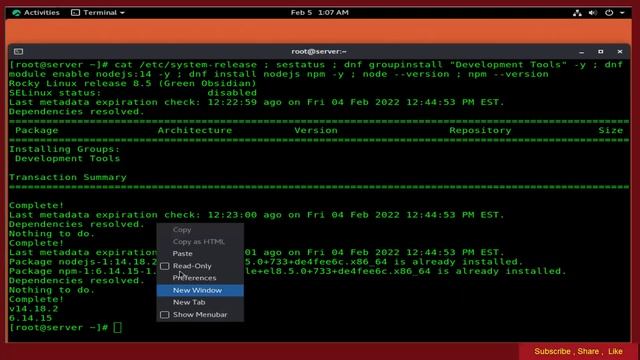
Task: Click the 'Installing Groups:' line
Action: (64, 149)
